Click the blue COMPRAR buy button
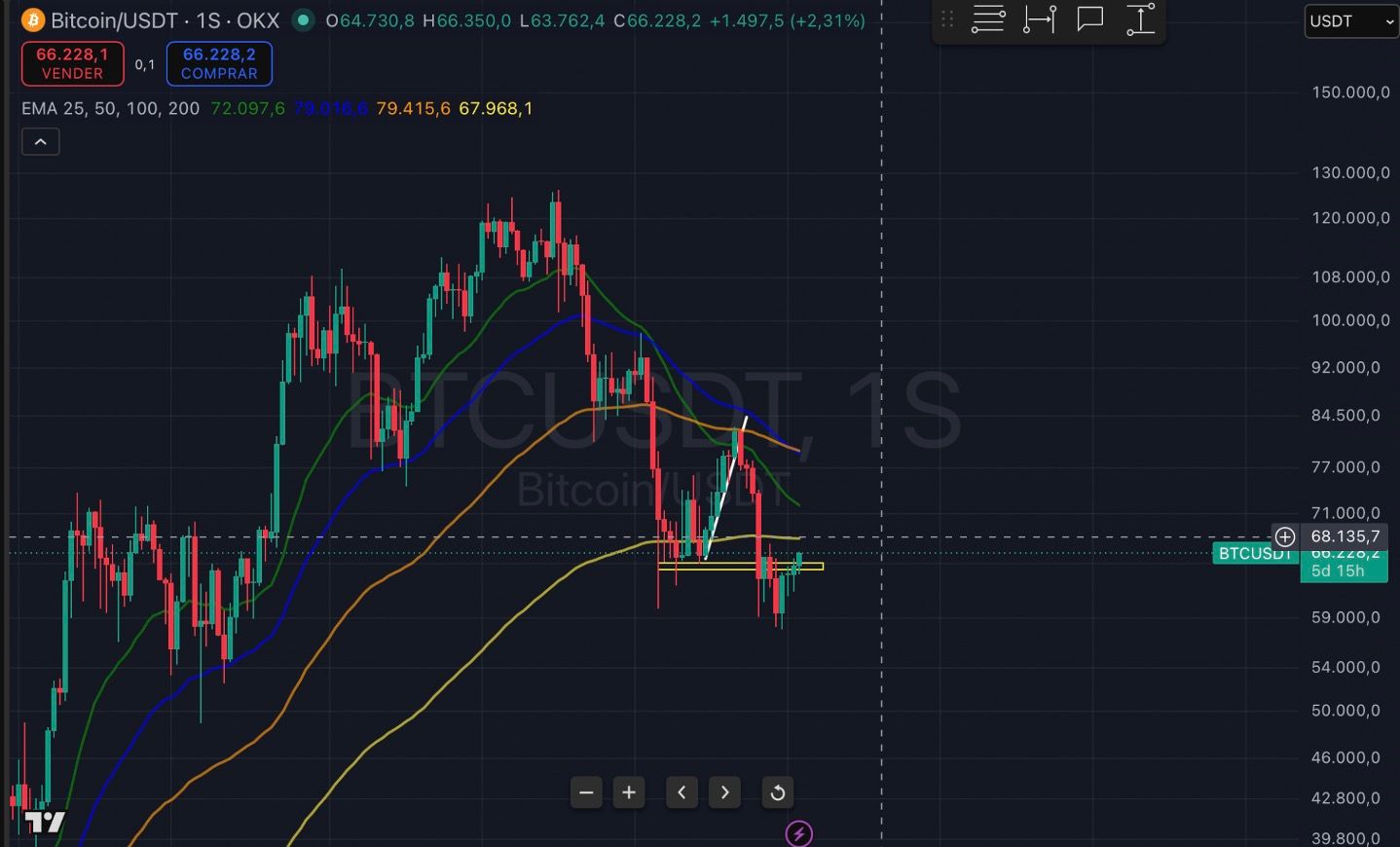This screenshot has width=1400, height=847. [x=219, y=63]
